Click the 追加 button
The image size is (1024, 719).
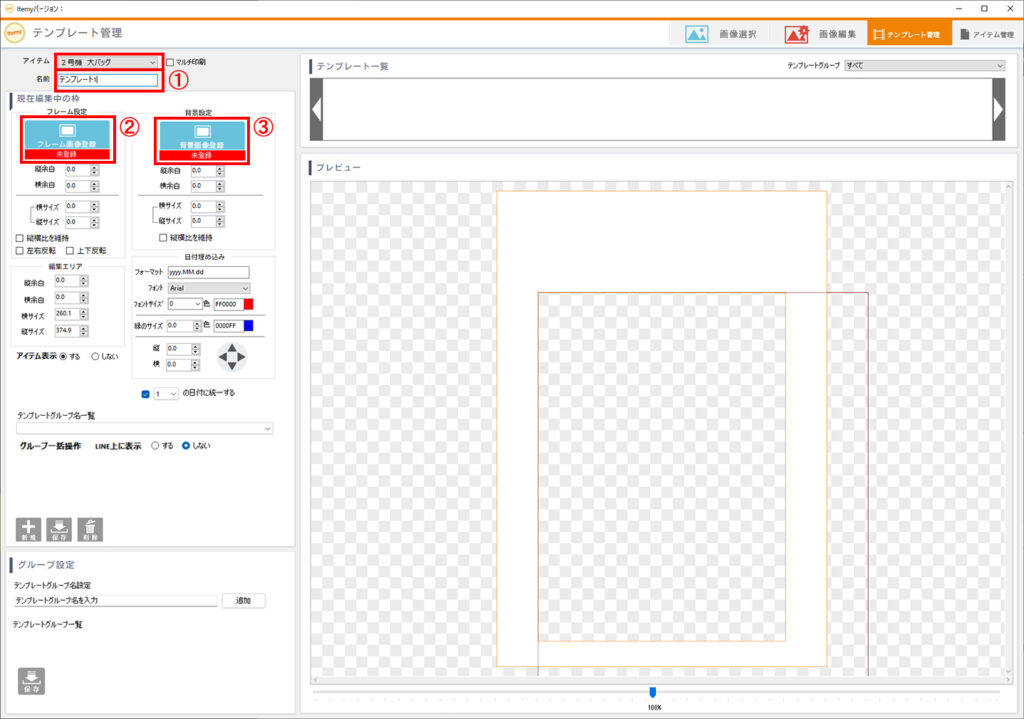click(x=243, y=601)
